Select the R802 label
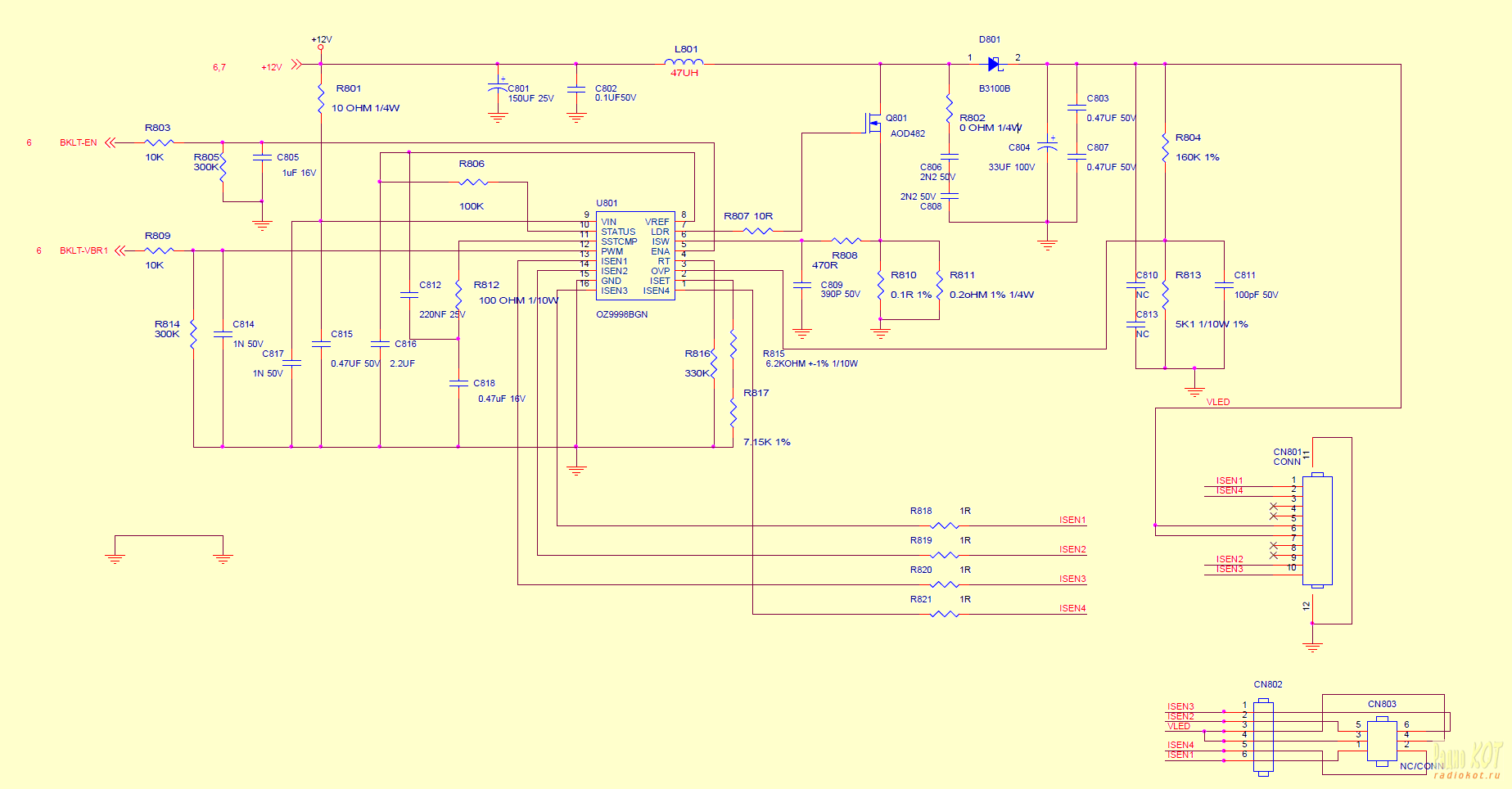The width and height of the screenshot is (1512, 789). pyautogui.click(x=973, y=118)
